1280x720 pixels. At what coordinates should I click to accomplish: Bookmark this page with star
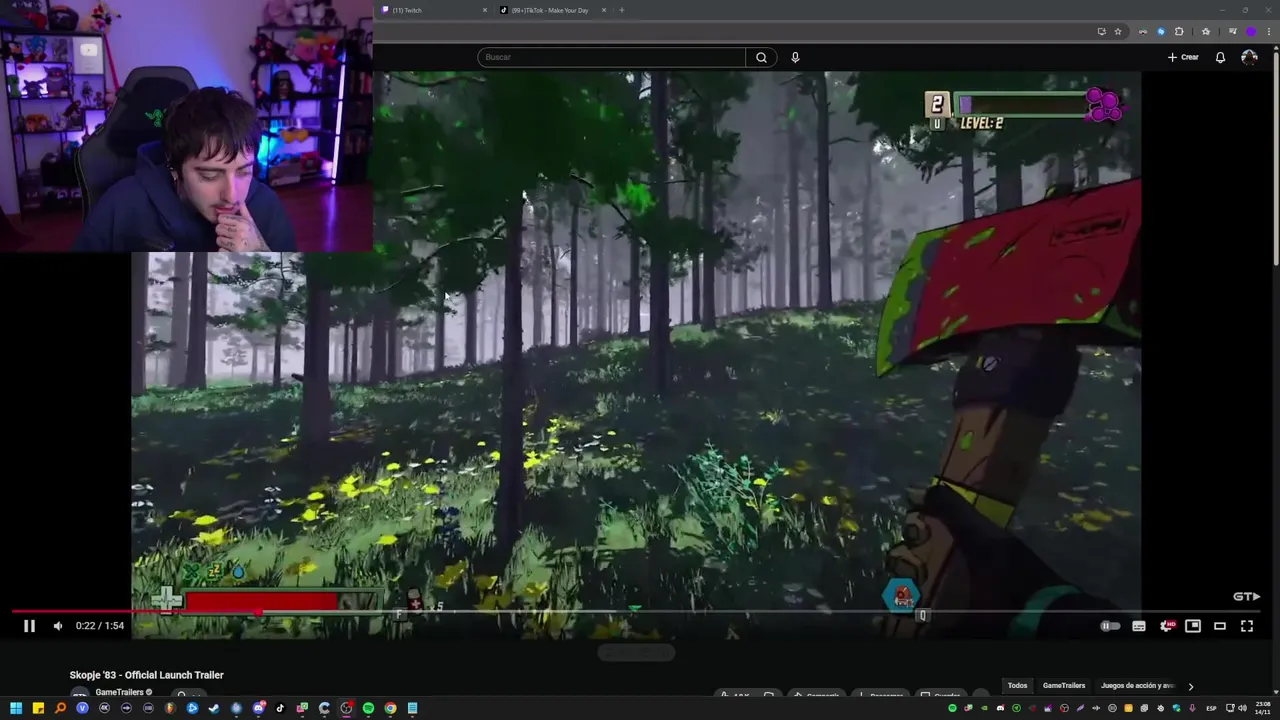tap(1118, 31)
